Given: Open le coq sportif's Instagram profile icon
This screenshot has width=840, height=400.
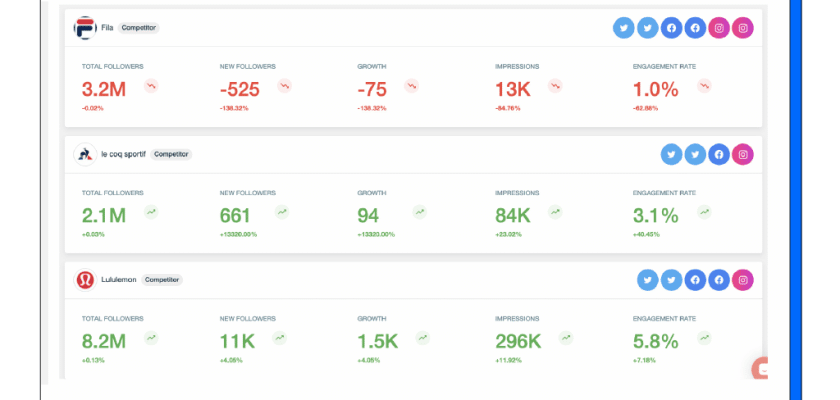Looking at the screenshot, I should click(x=743, y=154).
